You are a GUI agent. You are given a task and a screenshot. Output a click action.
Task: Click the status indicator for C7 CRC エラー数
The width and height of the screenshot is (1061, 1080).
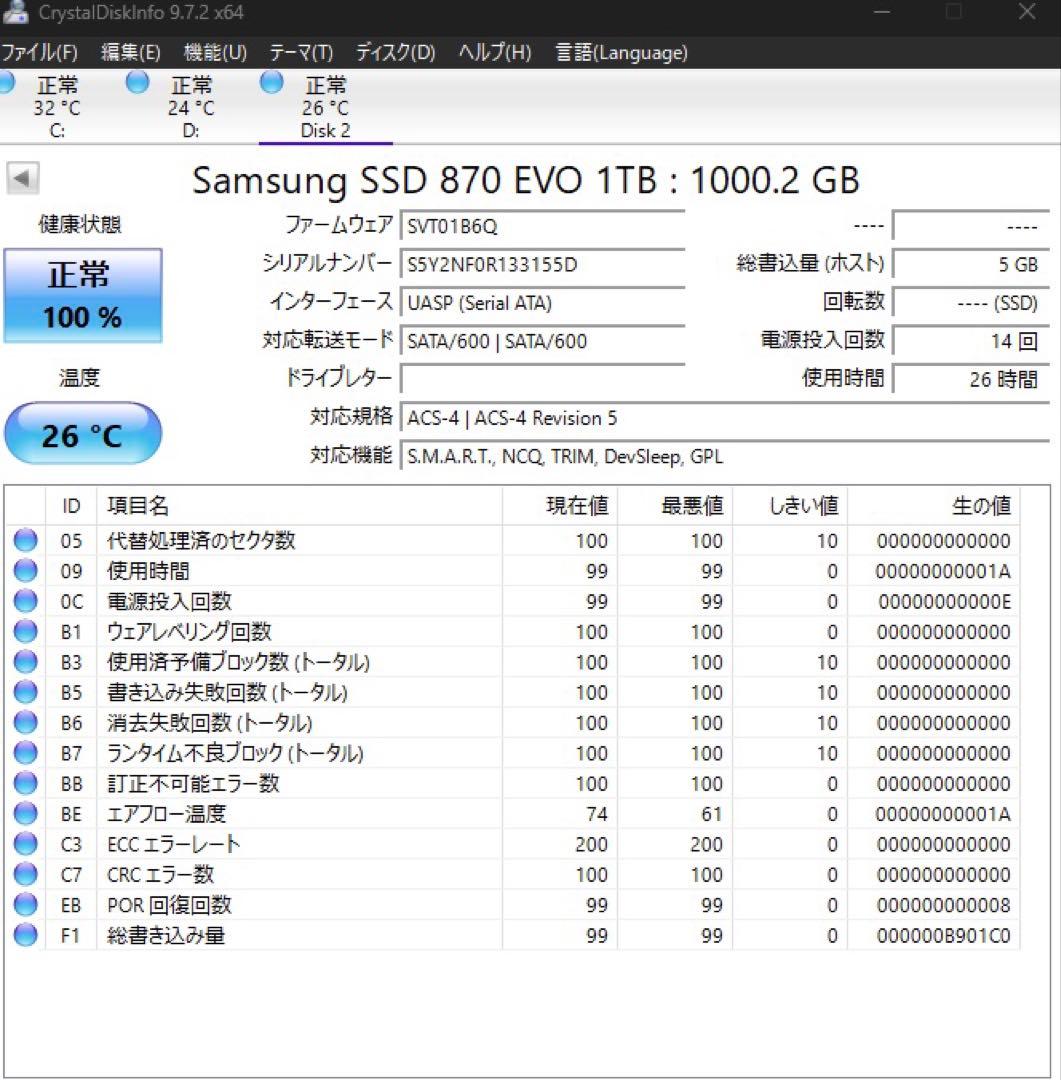pyautogui.click(x=25, y=874)
